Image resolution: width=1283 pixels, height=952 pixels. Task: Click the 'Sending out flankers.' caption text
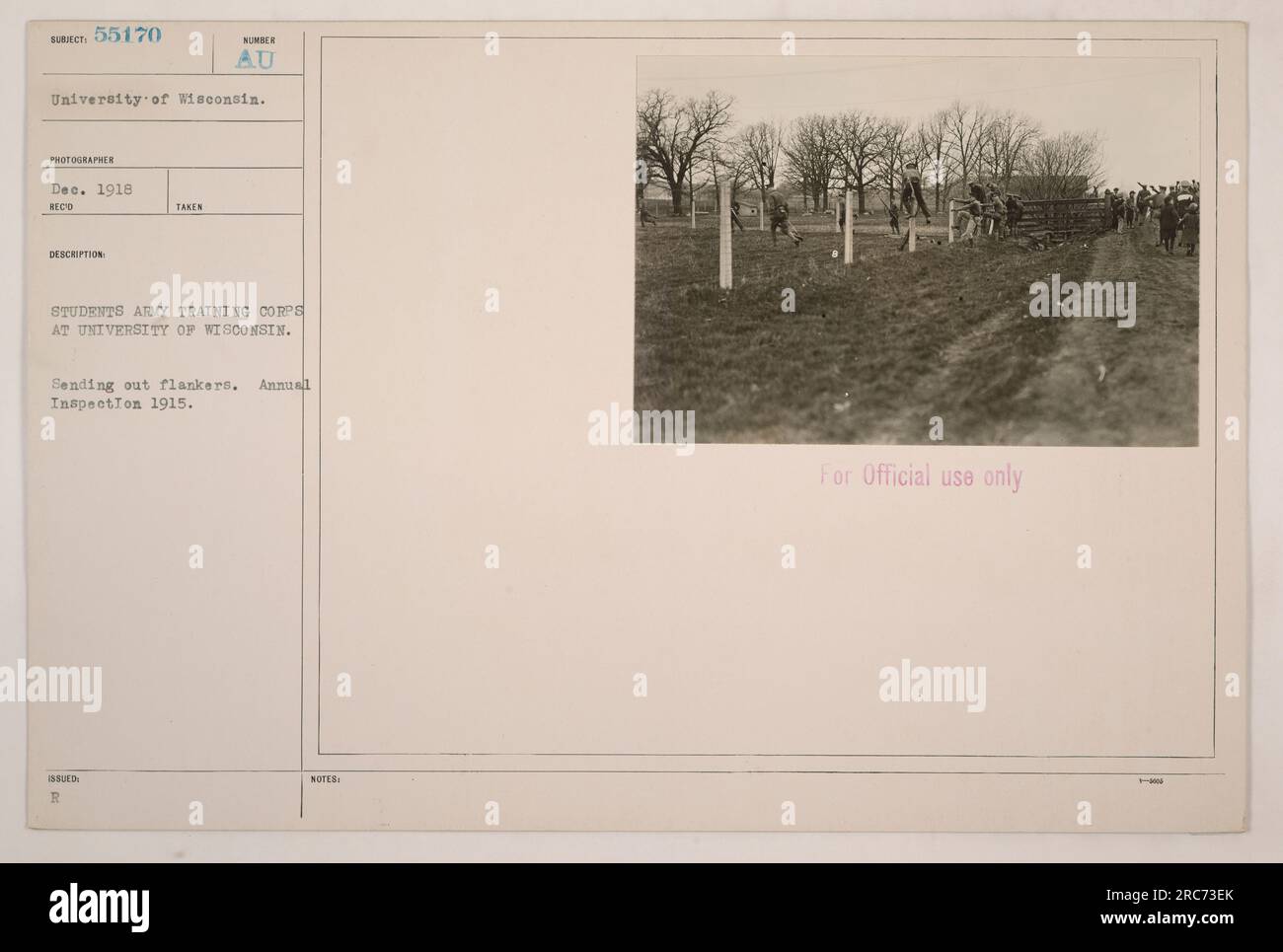coord(144,387)
